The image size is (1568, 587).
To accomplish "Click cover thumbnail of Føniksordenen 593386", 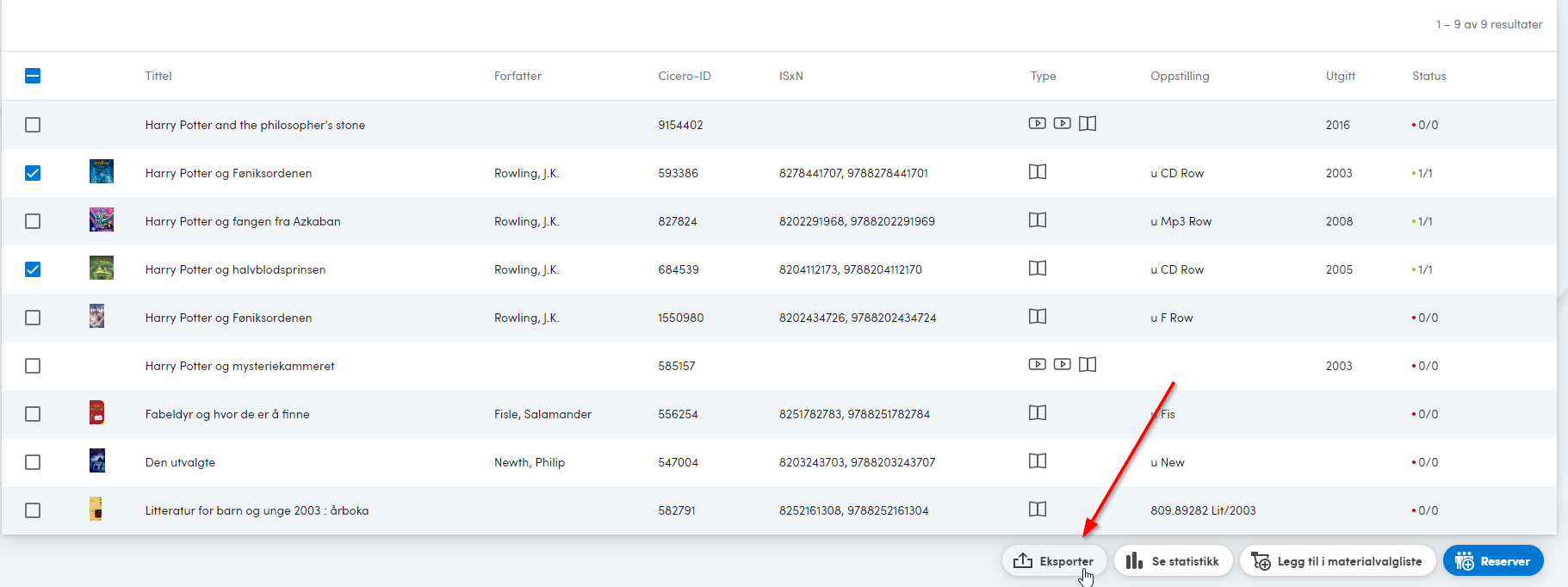I will 102,171.
